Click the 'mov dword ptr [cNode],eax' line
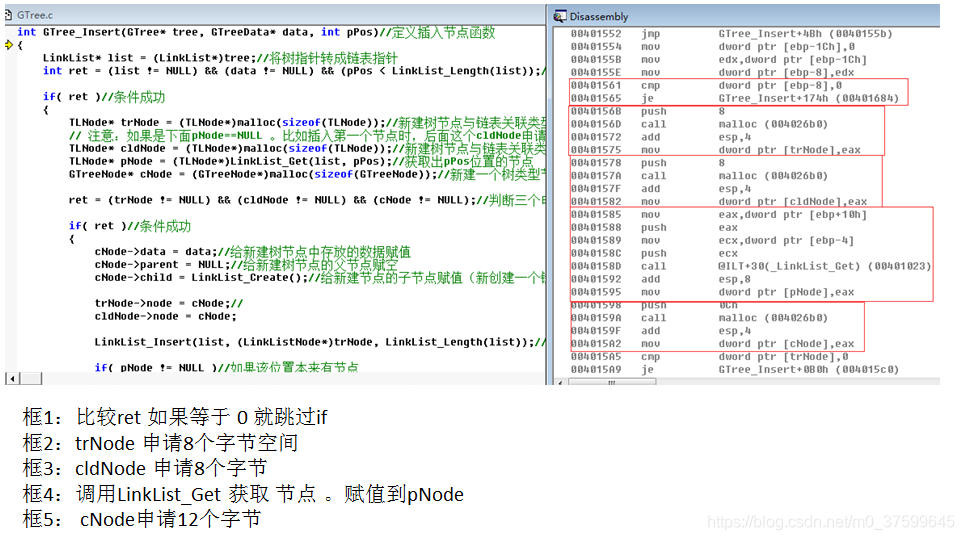This screenshot has height=540, width=964. click(713, 344)
